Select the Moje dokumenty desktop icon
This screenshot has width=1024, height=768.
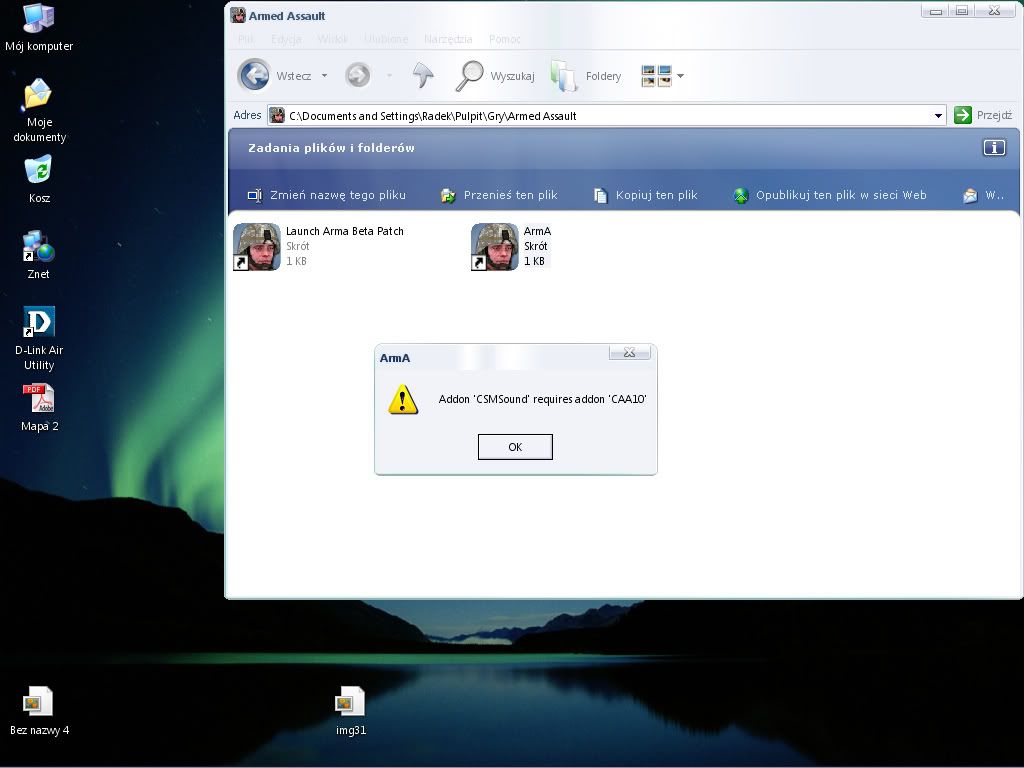click(39, 110)
